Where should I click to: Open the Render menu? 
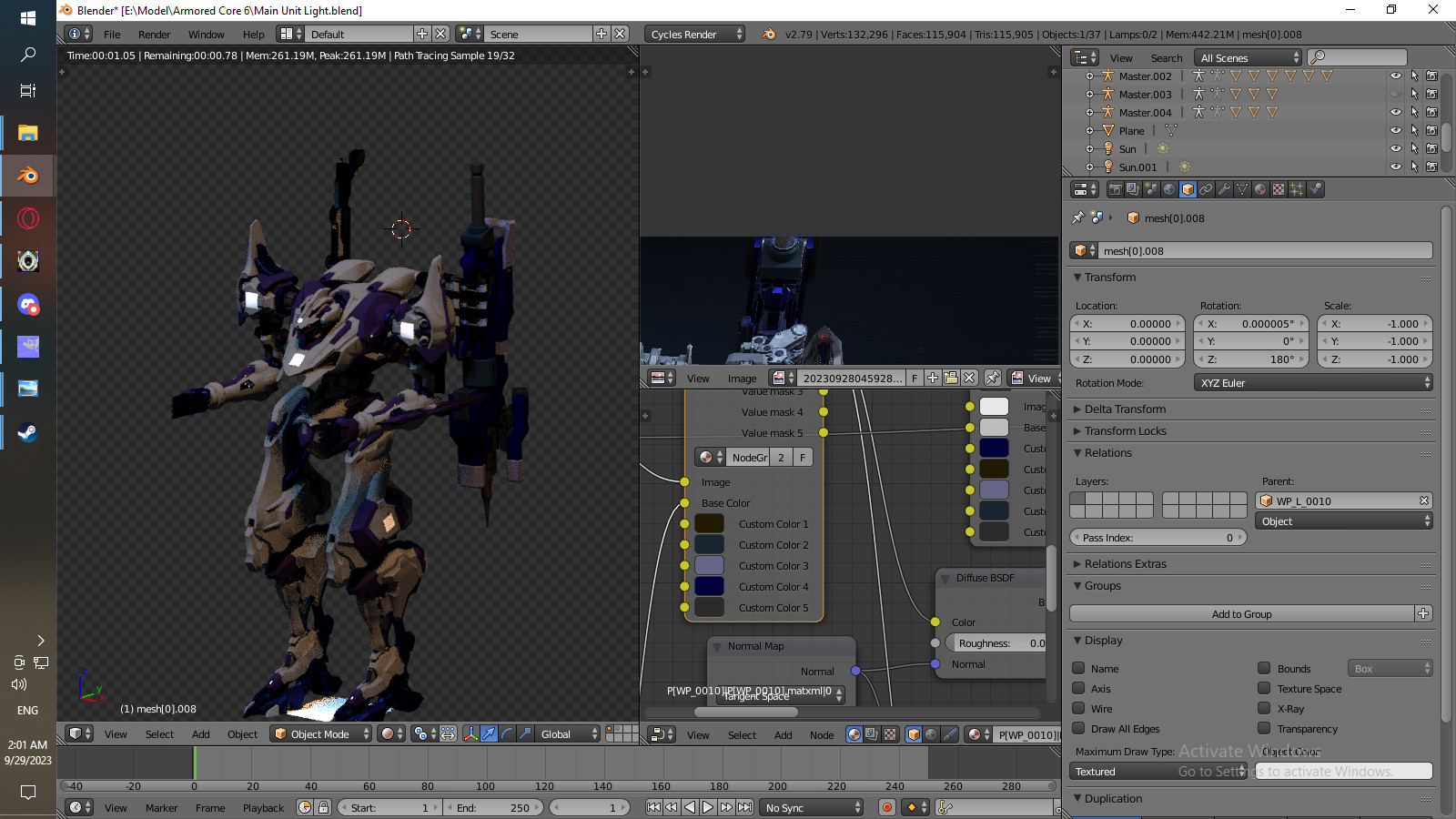pos(154,35)
